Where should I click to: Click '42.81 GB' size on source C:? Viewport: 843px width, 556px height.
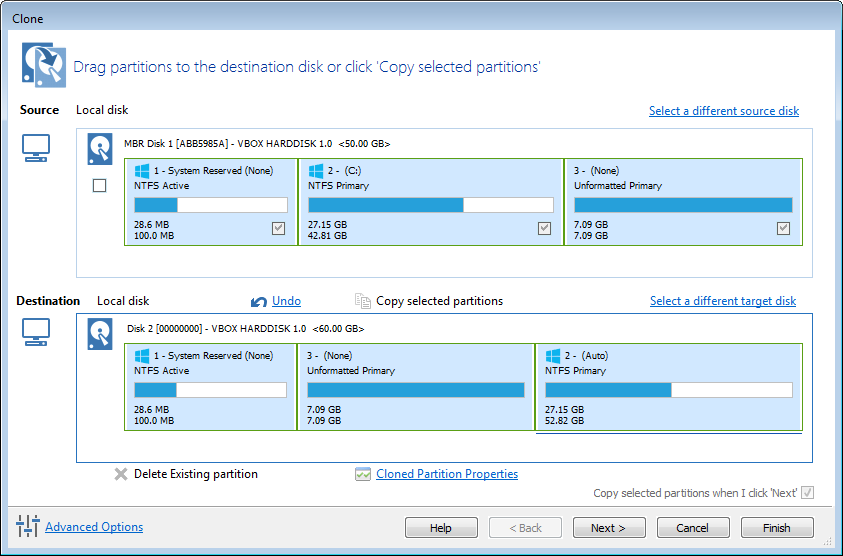pos(327,236)
